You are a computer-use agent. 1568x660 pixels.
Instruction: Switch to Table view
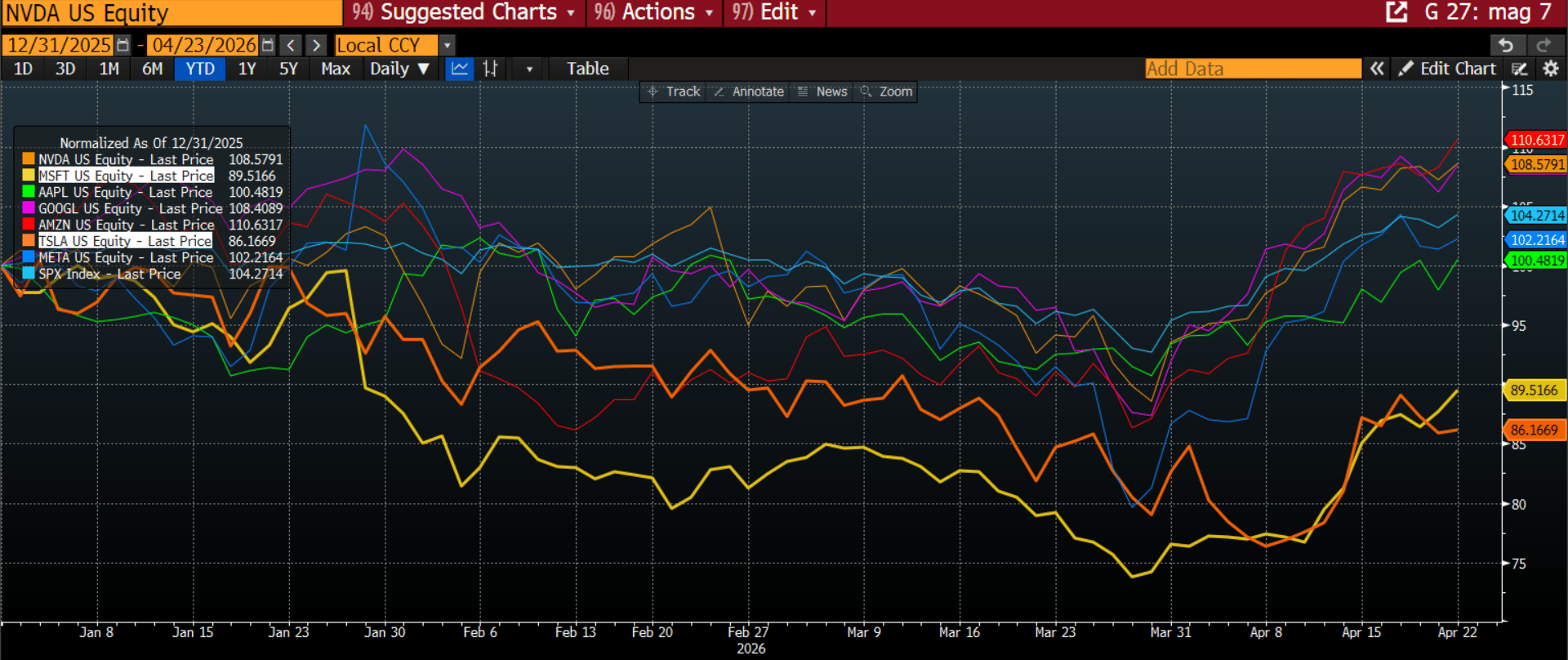pyautogui.click(x=588, y=69)
